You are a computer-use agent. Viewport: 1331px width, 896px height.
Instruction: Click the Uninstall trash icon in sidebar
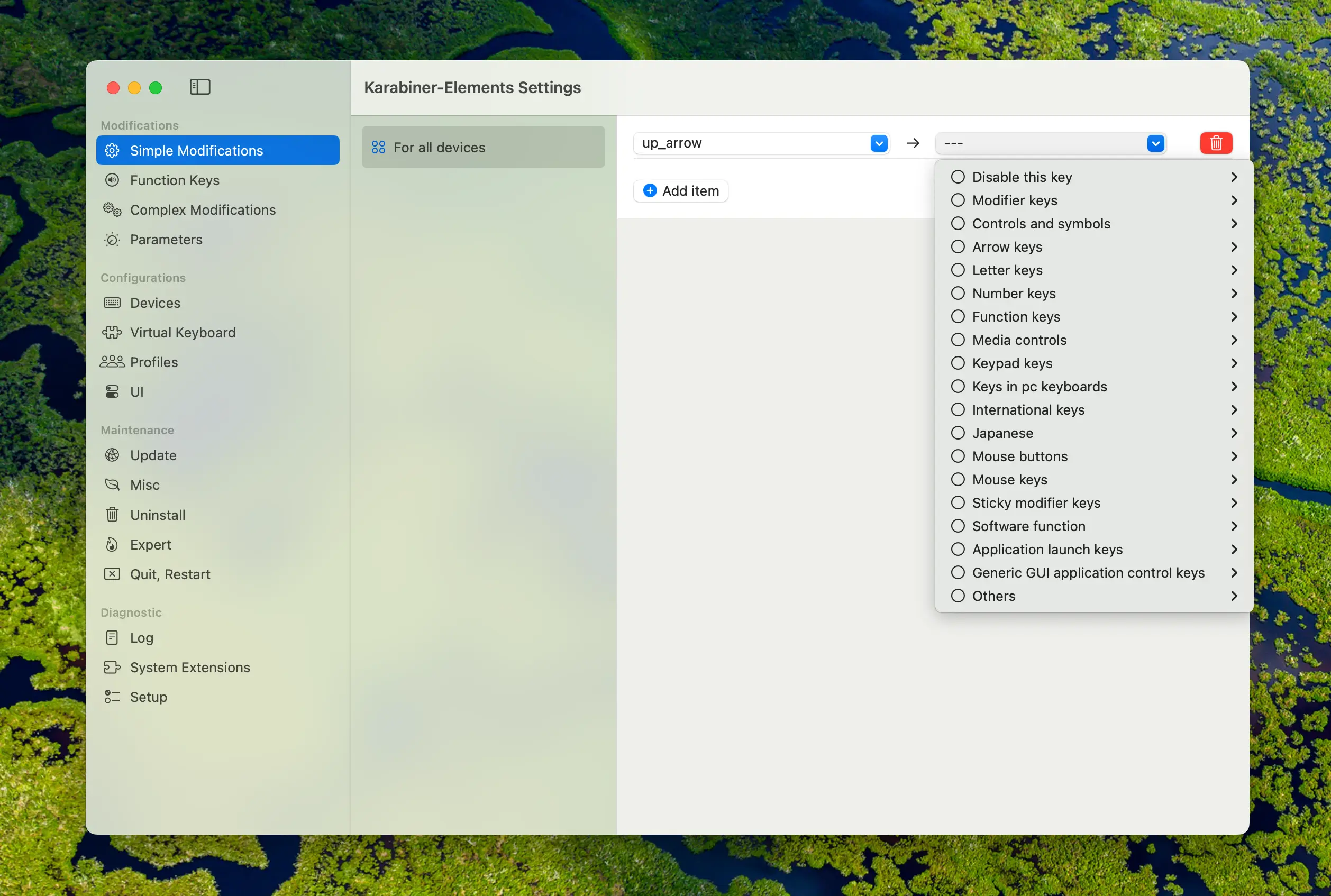(x=112, y=514)
